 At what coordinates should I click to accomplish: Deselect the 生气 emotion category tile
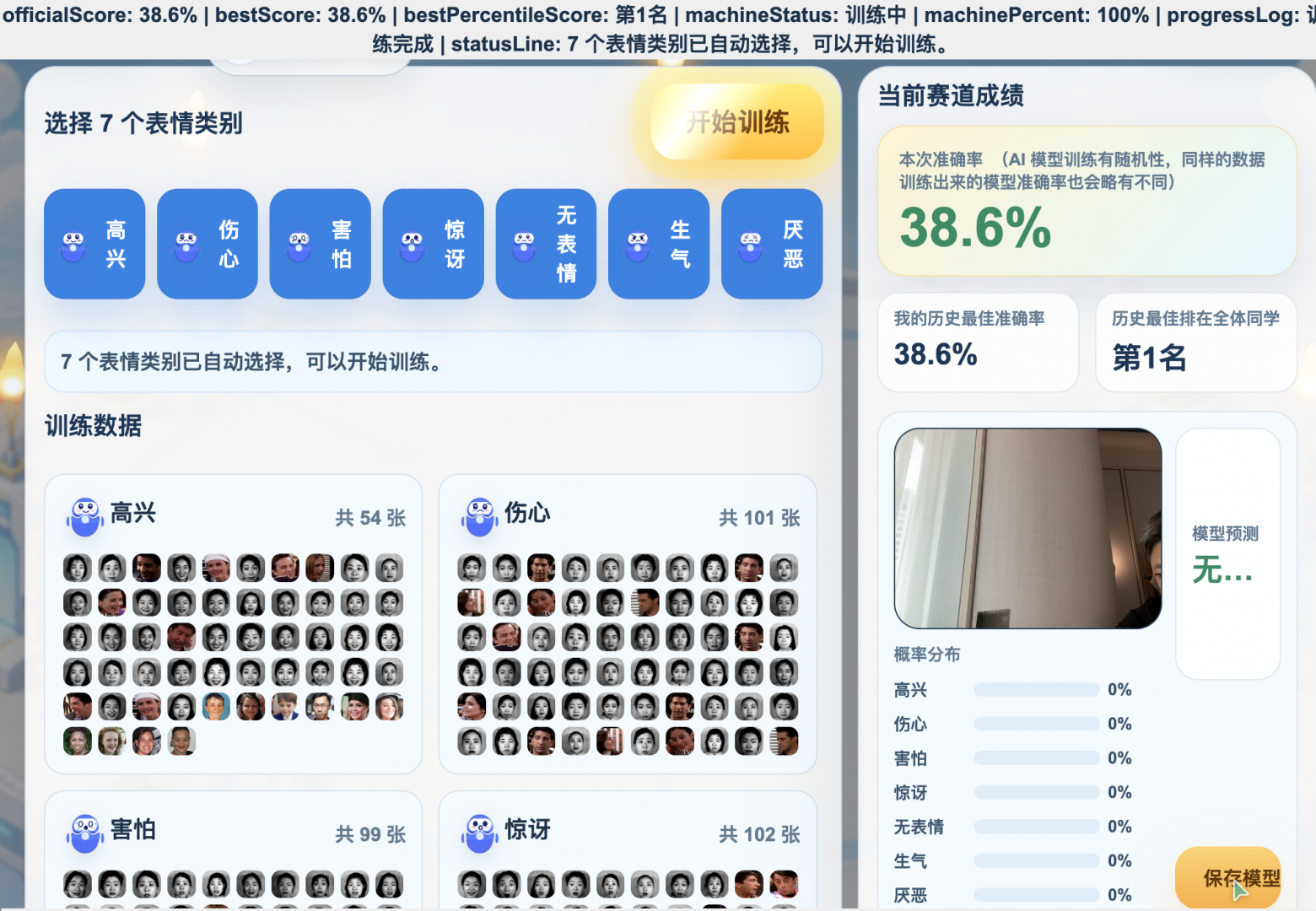pos(659,244)
